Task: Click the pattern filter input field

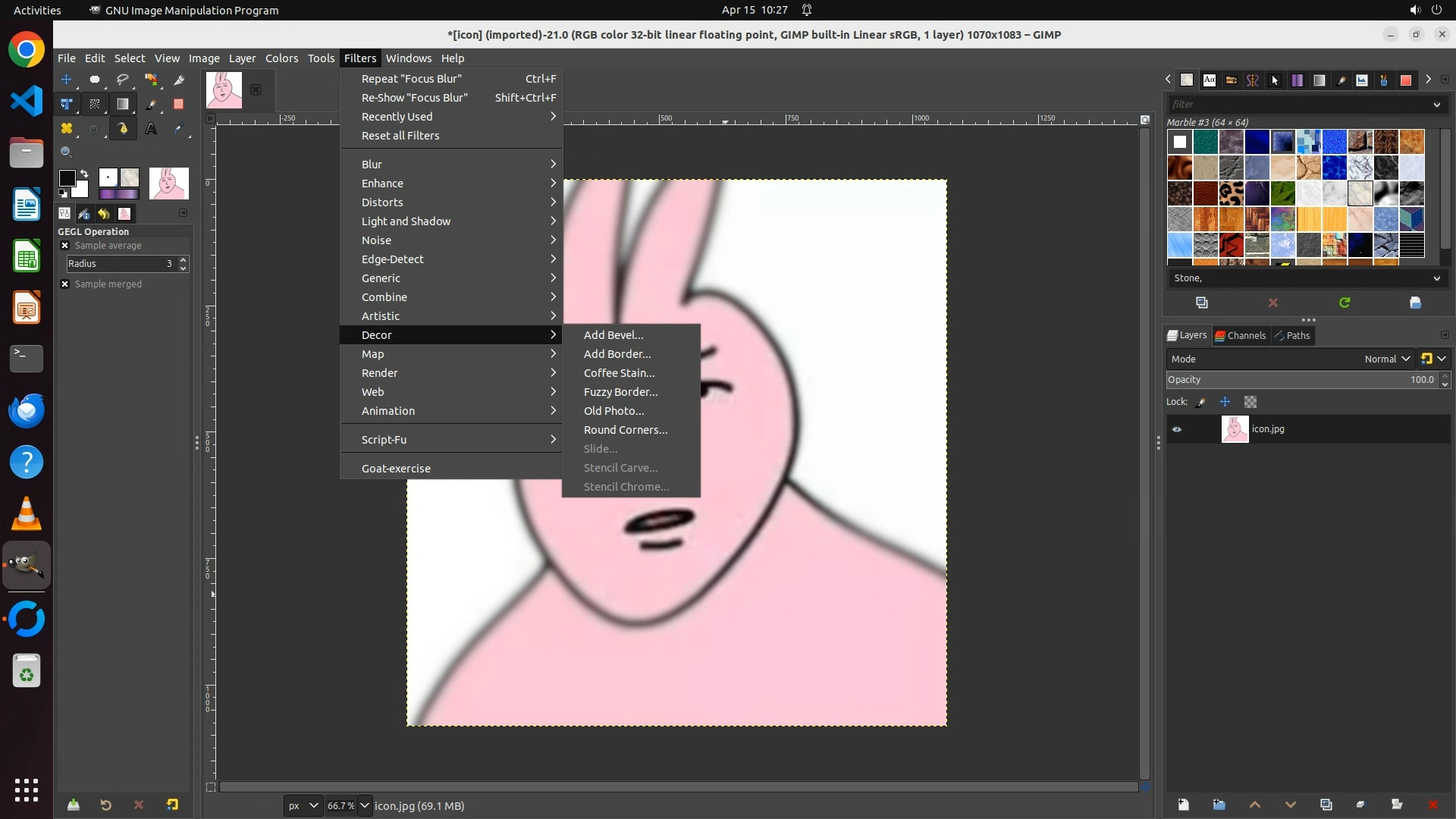Action: [x=1297, y=105]
